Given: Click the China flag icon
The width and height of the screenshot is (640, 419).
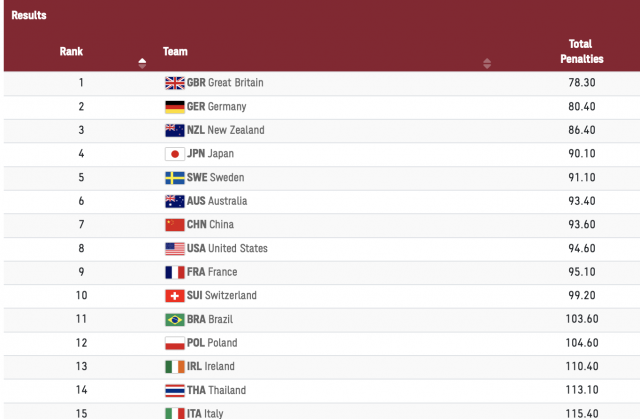Looking at the screenshot, I should click(x=175, y=225).
